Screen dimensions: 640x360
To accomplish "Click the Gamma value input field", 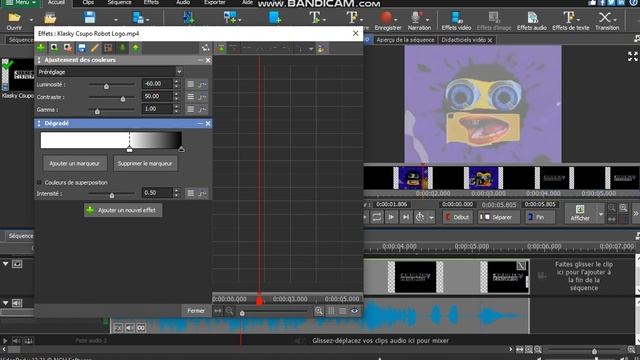I will pyautogui.click(x=157, y=109).
